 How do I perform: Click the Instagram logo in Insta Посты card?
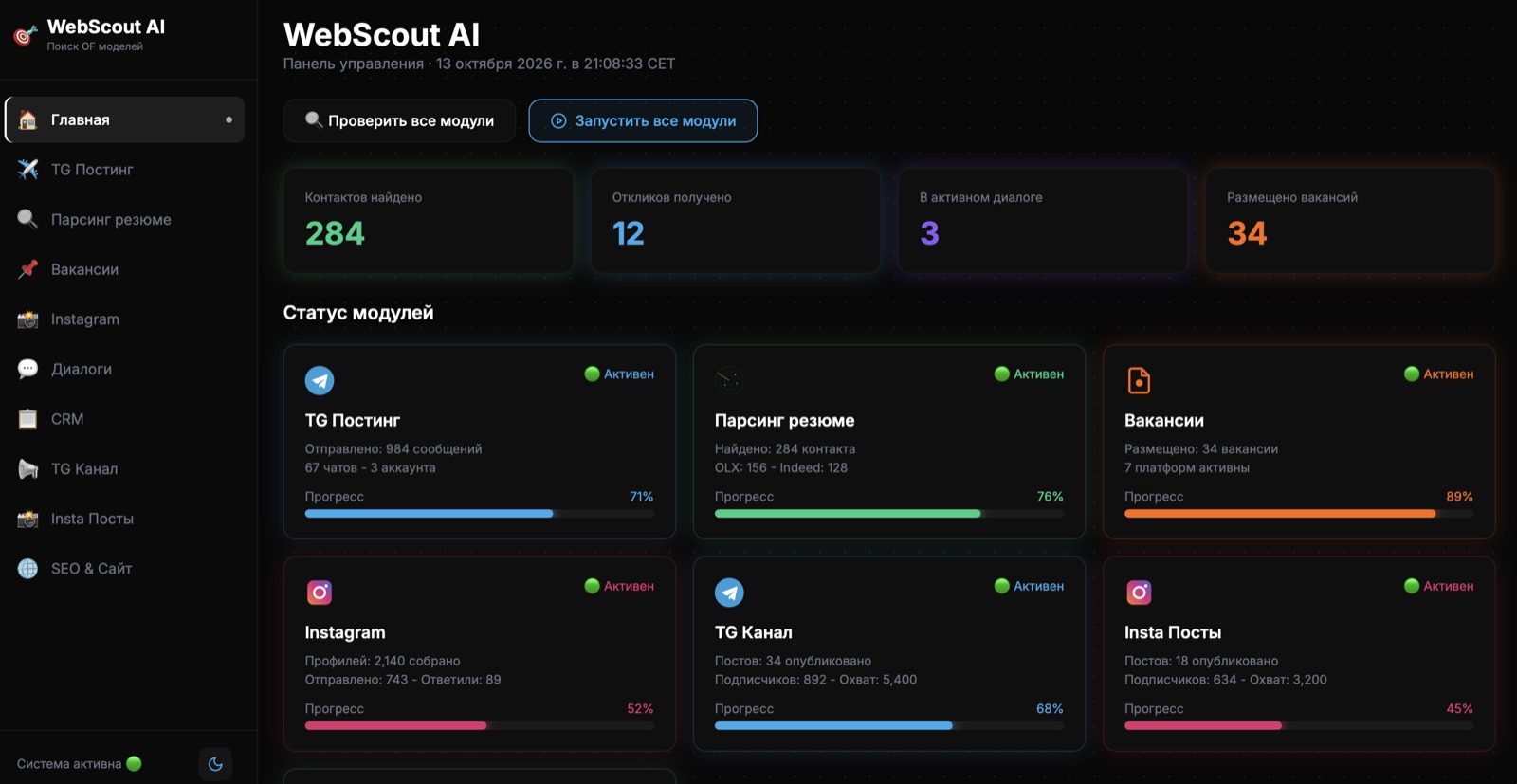tap(1139, 593)
